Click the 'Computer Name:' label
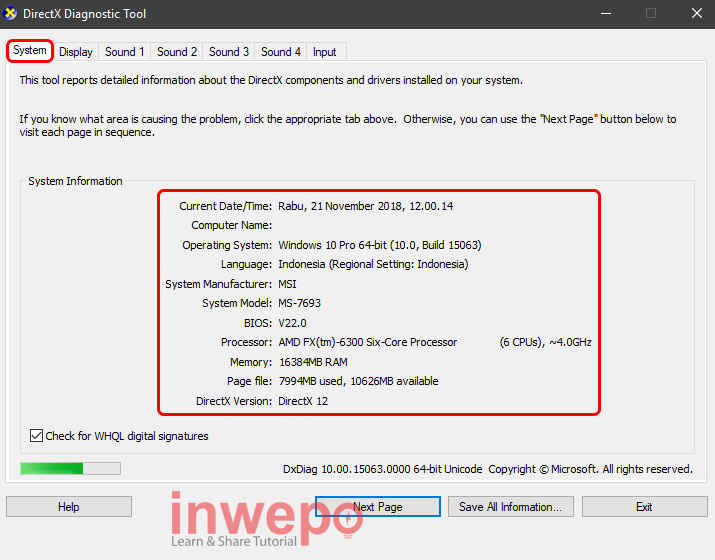The width and height of the screenshot is (715, 560). pos(232,225)
